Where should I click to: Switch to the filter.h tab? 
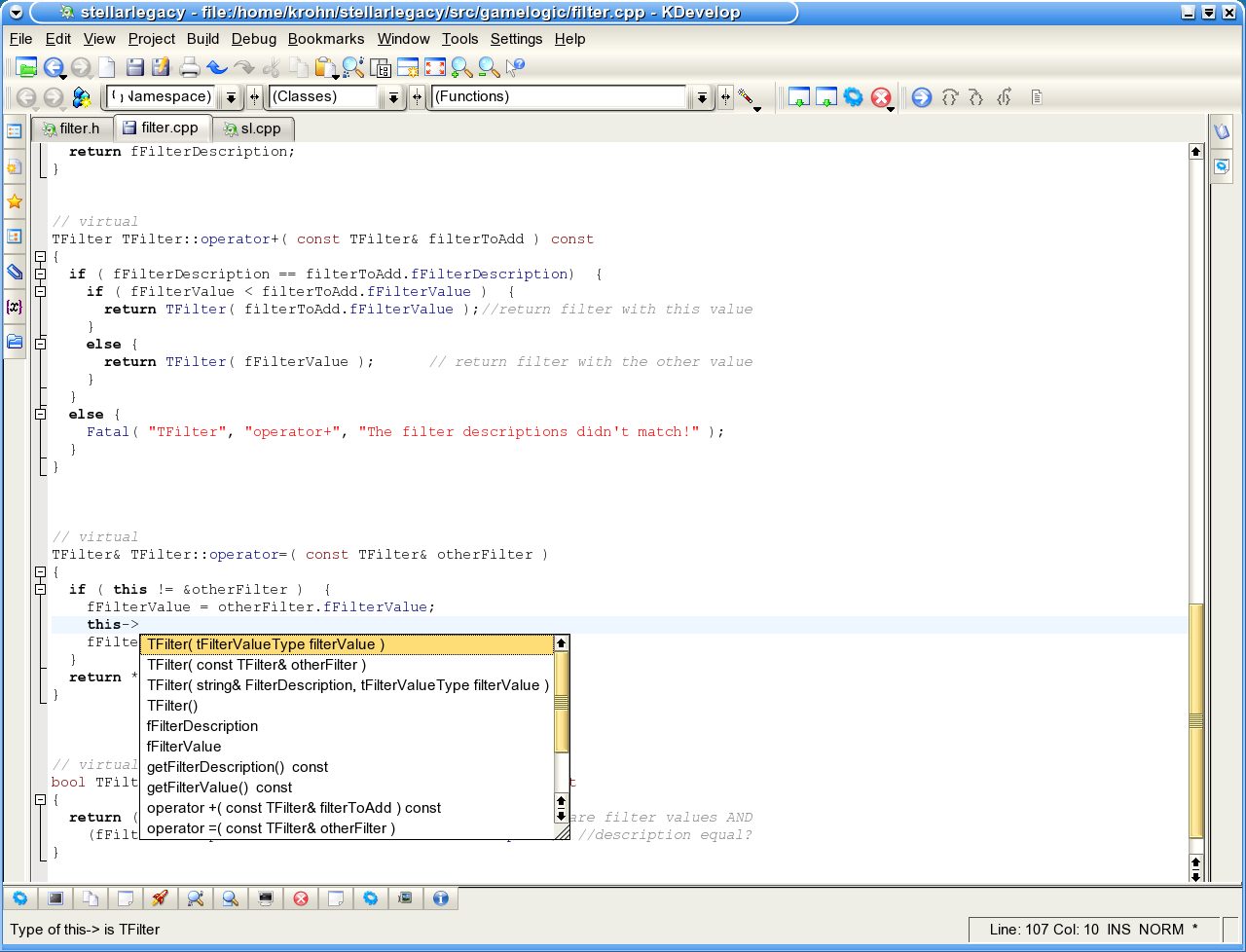click(x=72, y=128)
